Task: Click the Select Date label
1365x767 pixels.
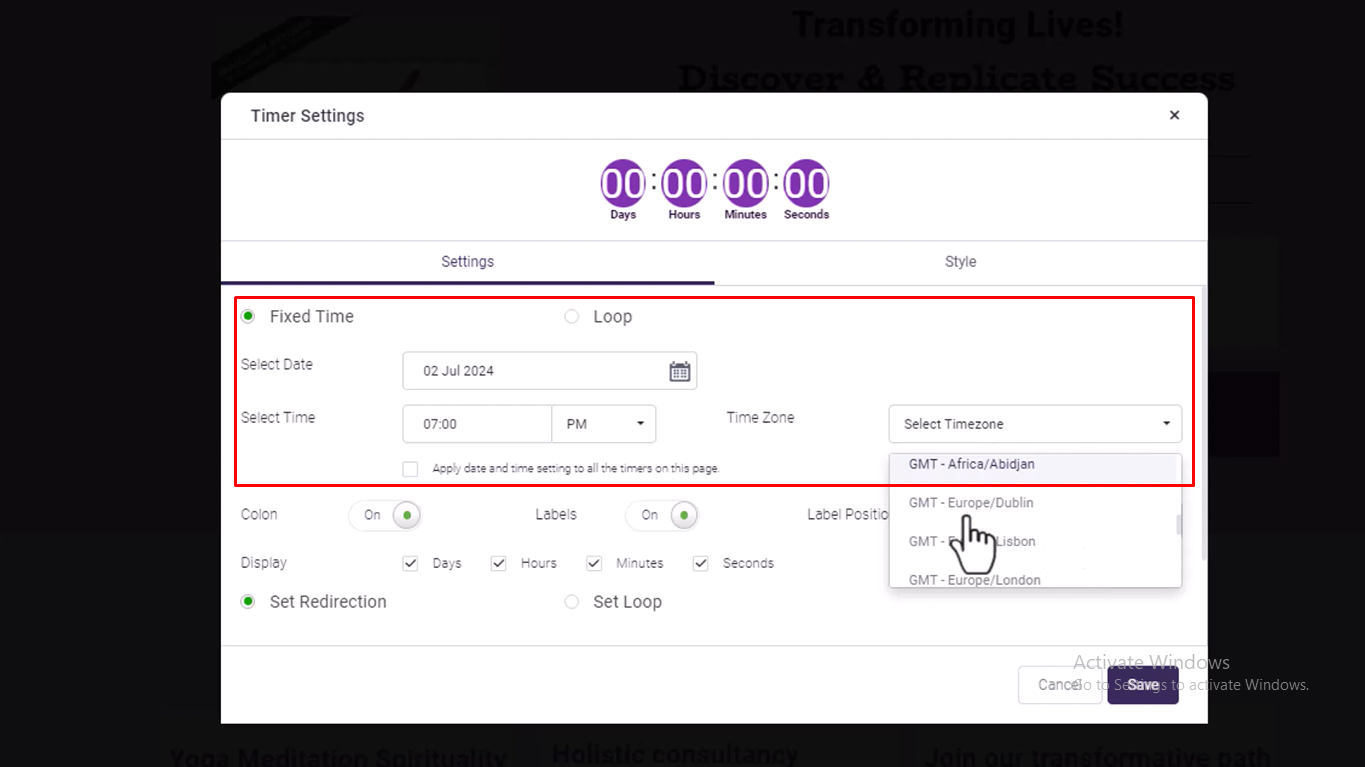Action: click(277, 365)
